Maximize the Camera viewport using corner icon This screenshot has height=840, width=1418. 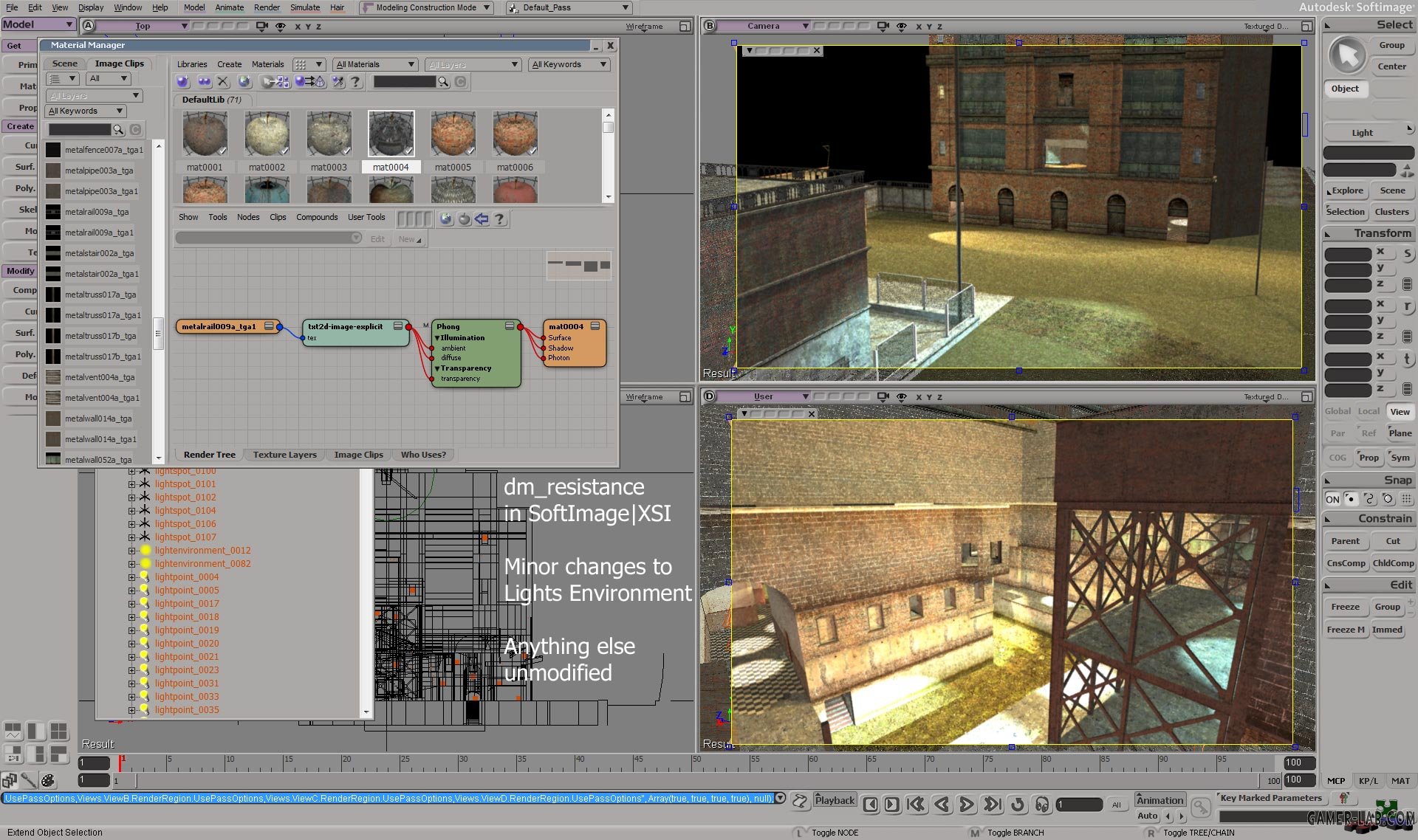click(1306, 26)
